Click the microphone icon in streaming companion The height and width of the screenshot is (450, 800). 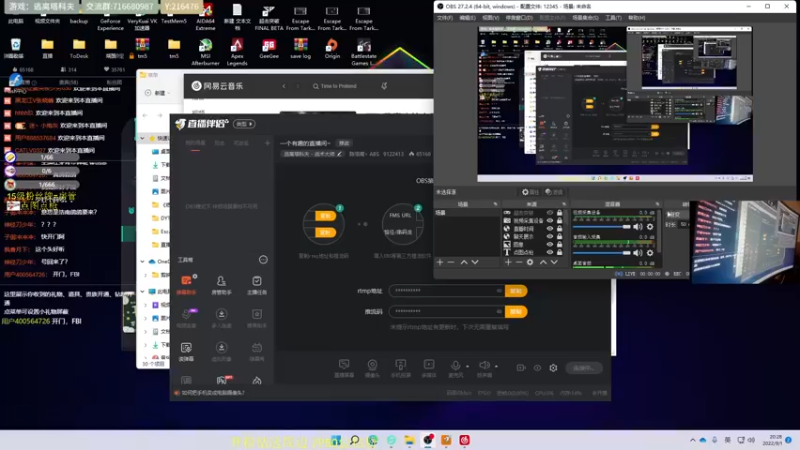(x=455, y=366)
